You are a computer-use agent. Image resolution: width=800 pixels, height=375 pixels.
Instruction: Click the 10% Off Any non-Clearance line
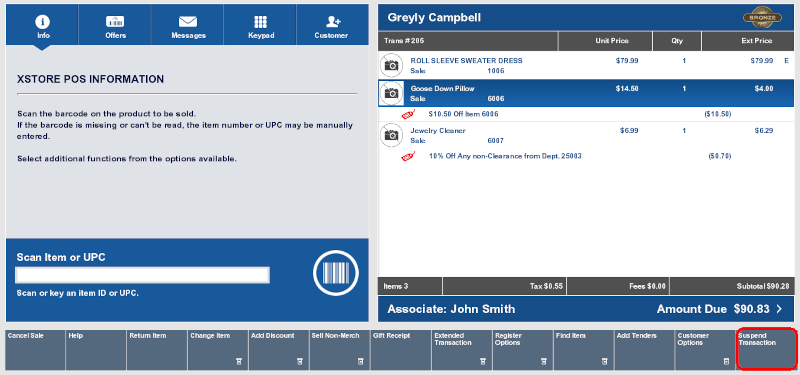pos(586,156)
